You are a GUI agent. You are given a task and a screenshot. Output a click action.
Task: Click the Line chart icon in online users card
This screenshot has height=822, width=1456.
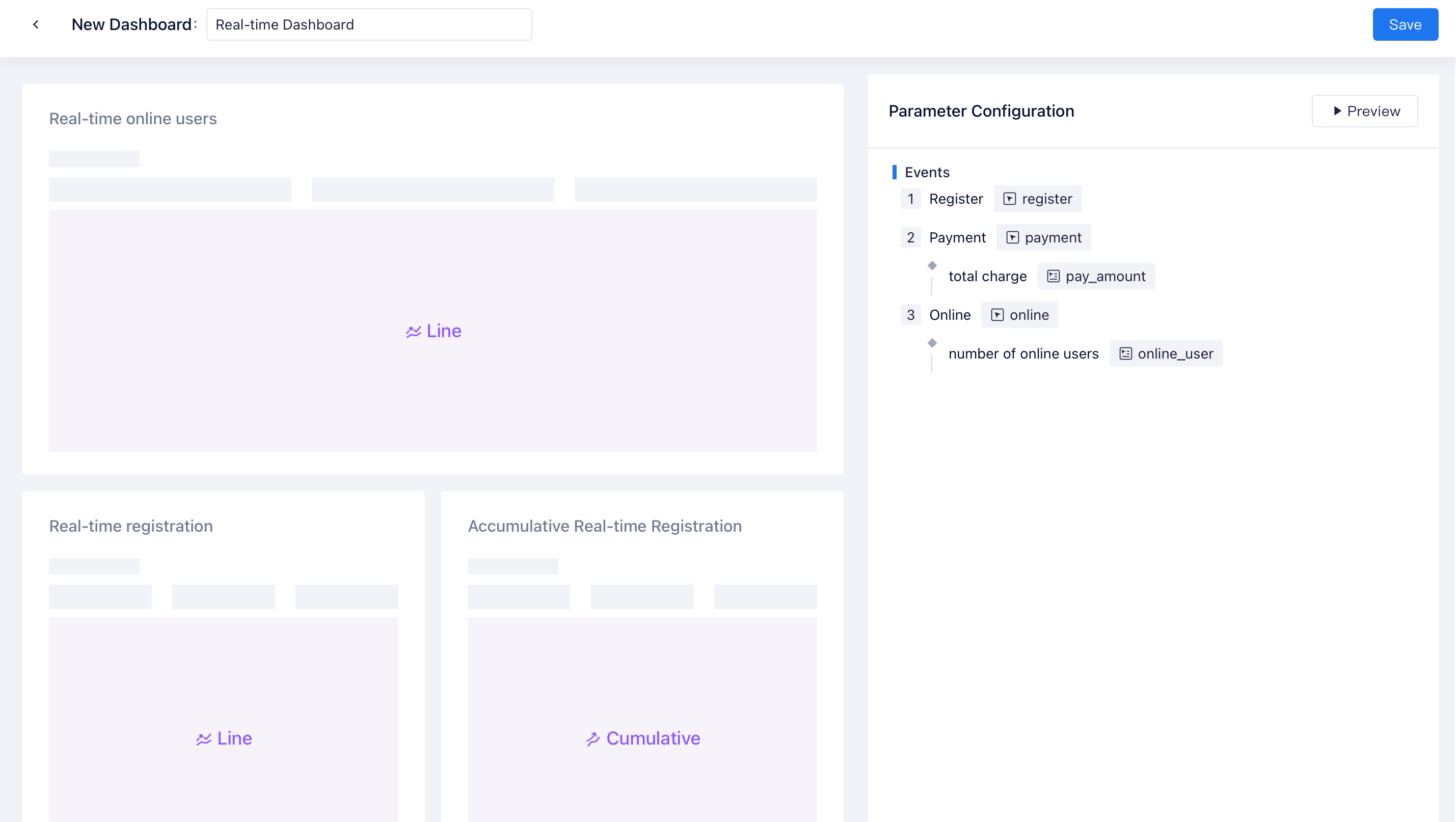click(x=413, y=332)
